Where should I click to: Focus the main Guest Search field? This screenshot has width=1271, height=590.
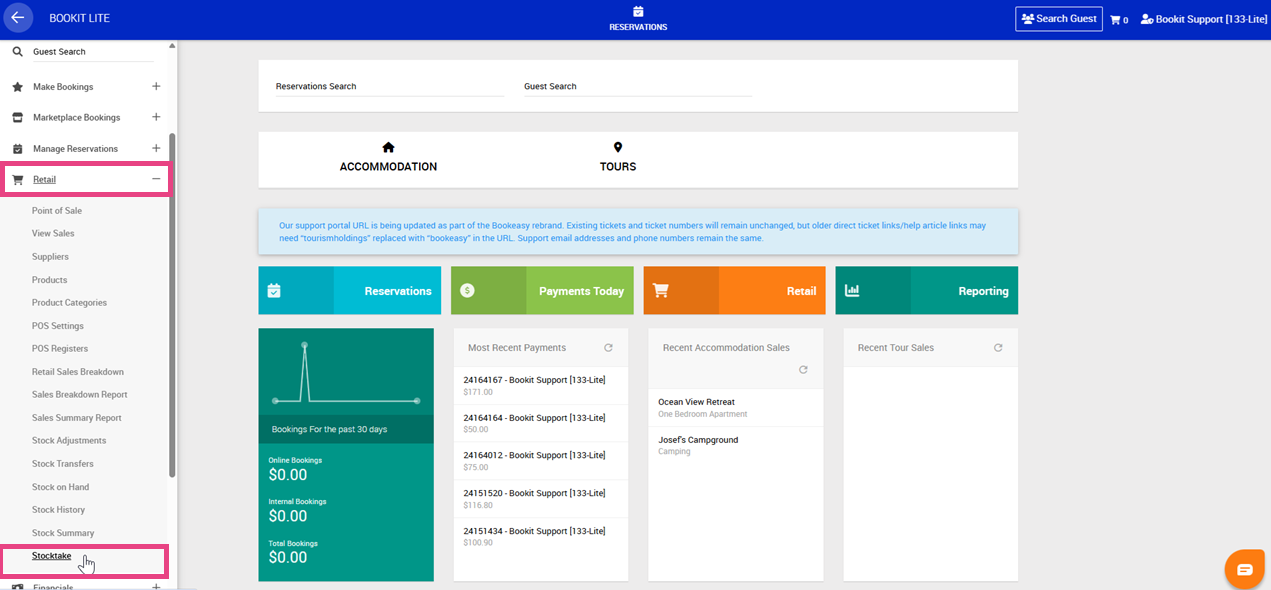[x=637, y=87]
